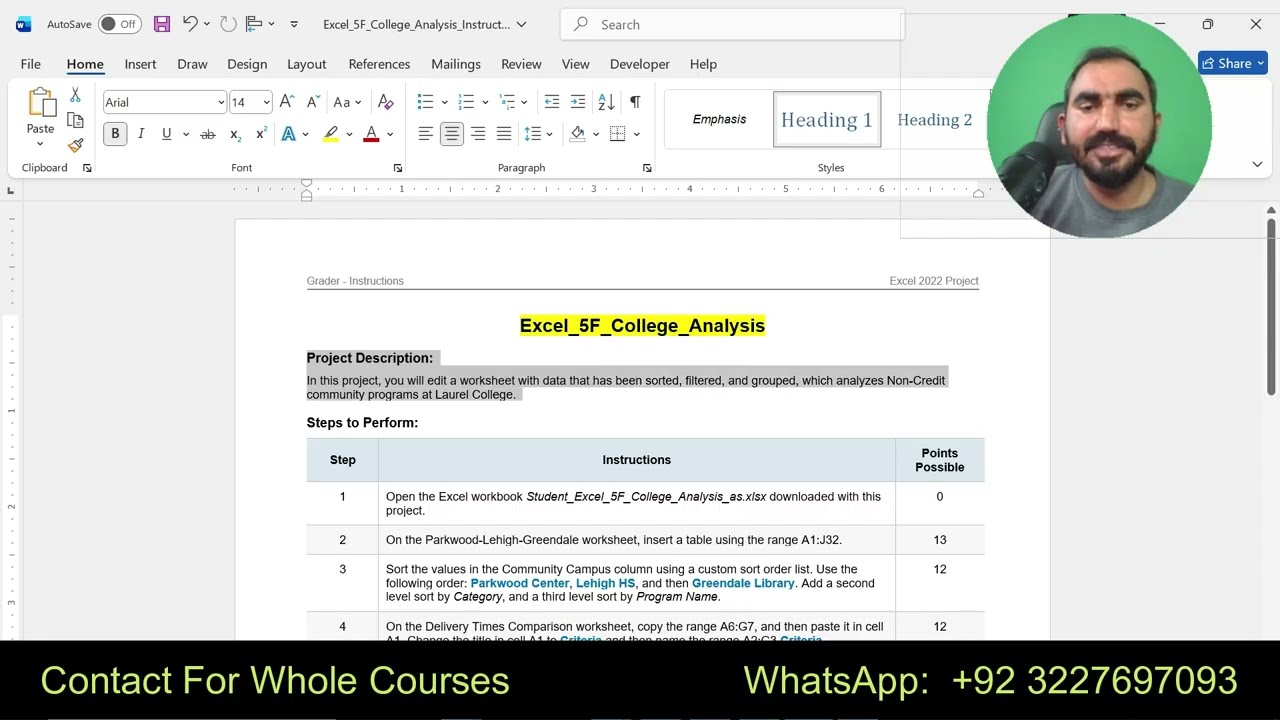The image size is (1280, 720).
Task: Align text left
Action: pos(425,134)
